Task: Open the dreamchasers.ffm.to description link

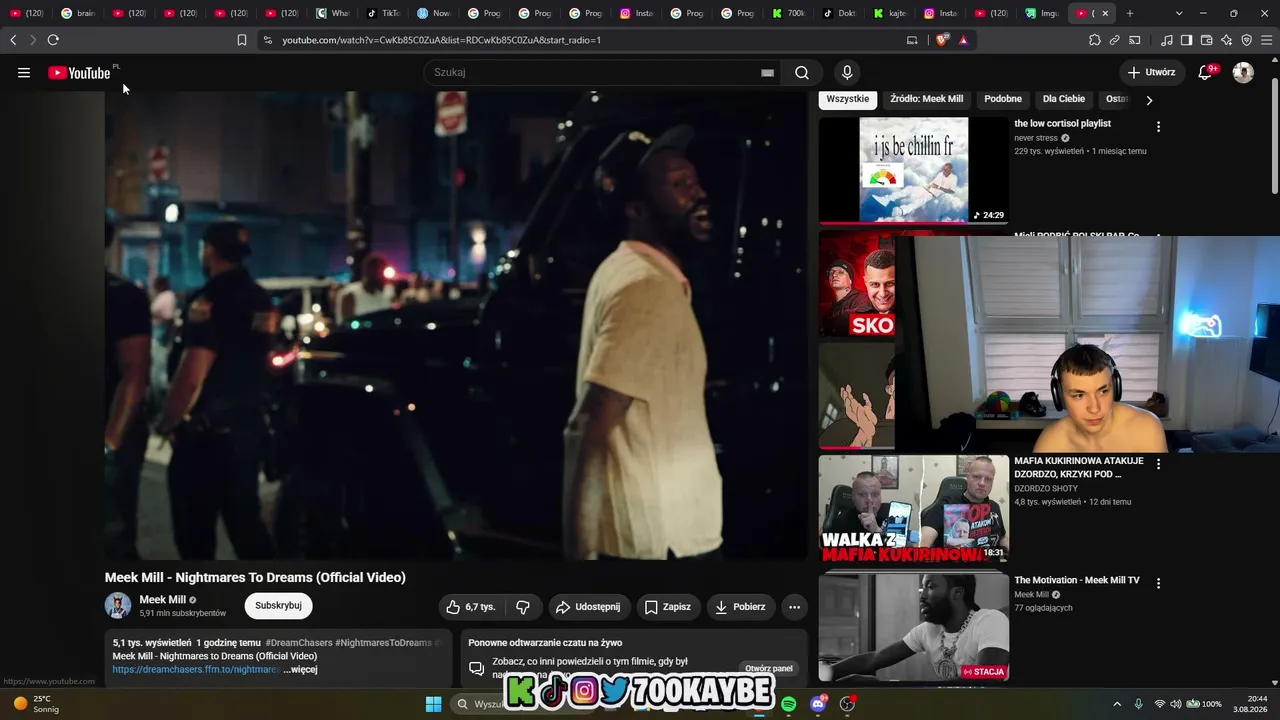Action: (196, 669)
